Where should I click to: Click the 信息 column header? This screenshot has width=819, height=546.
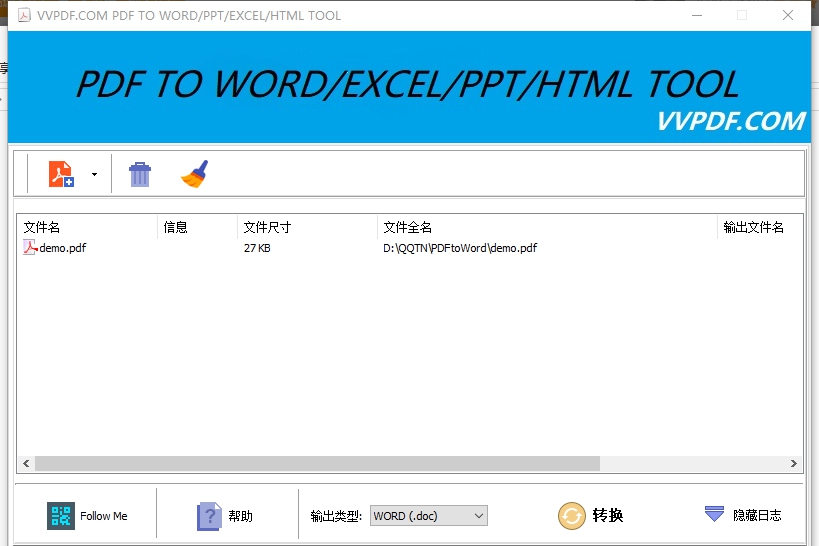pos(197,227)
